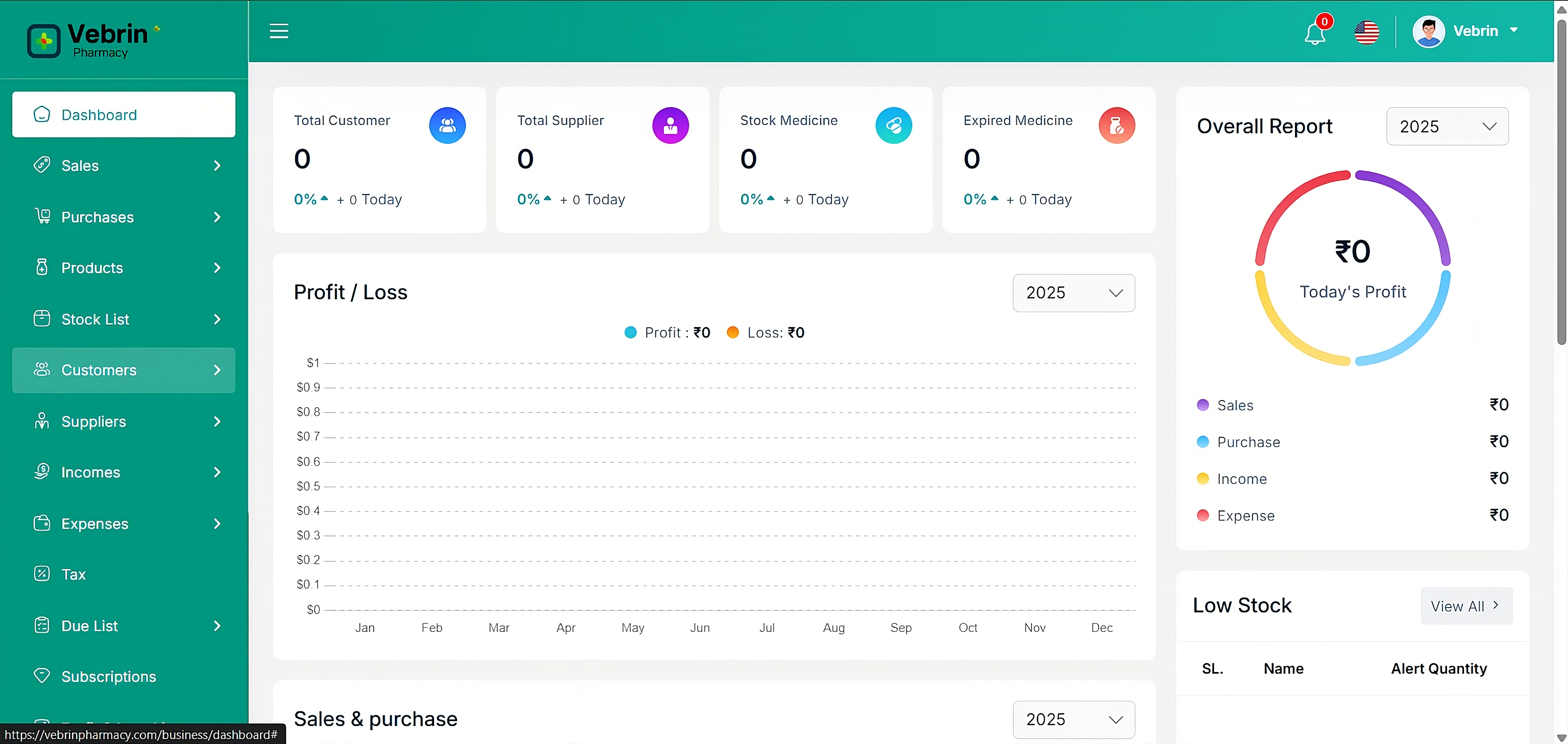Select Dashboard in the sidebar
Viewport: 1568px width, 744px height.
[124, 114]
